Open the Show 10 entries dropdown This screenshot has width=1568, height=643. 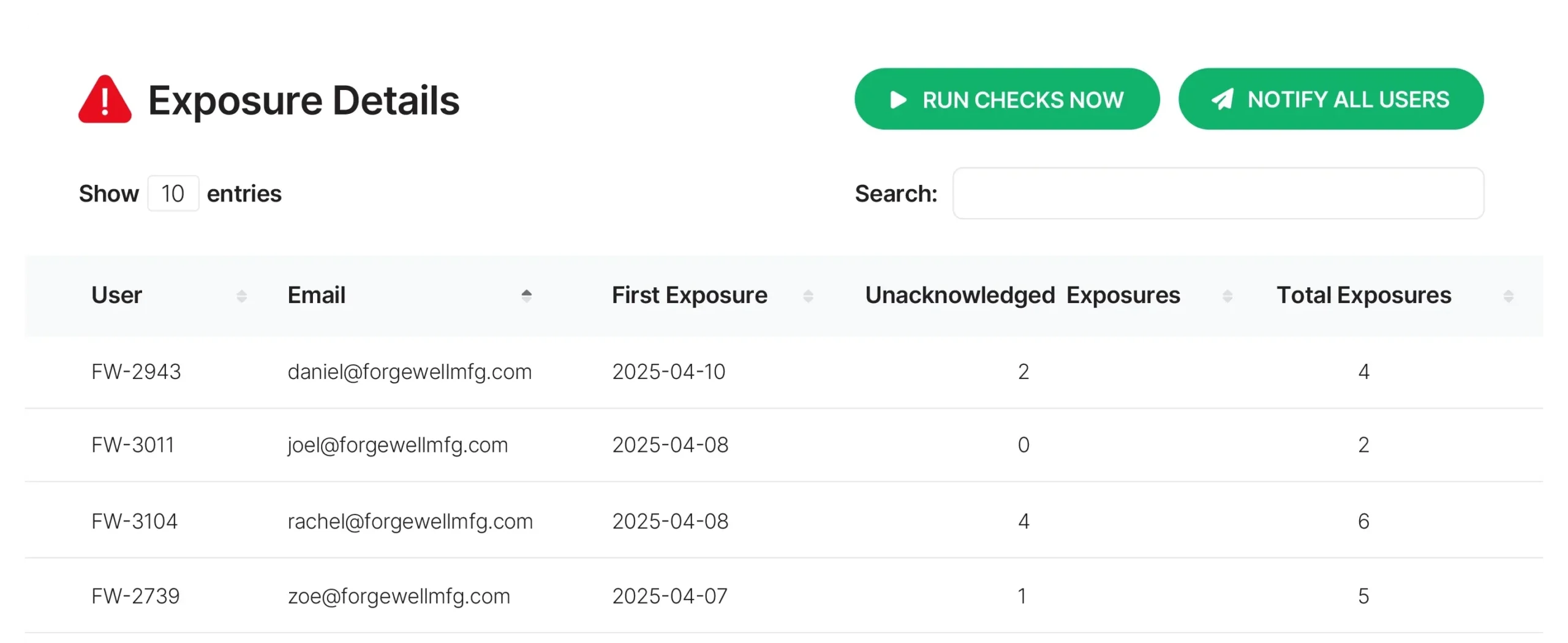click(173, 194)
